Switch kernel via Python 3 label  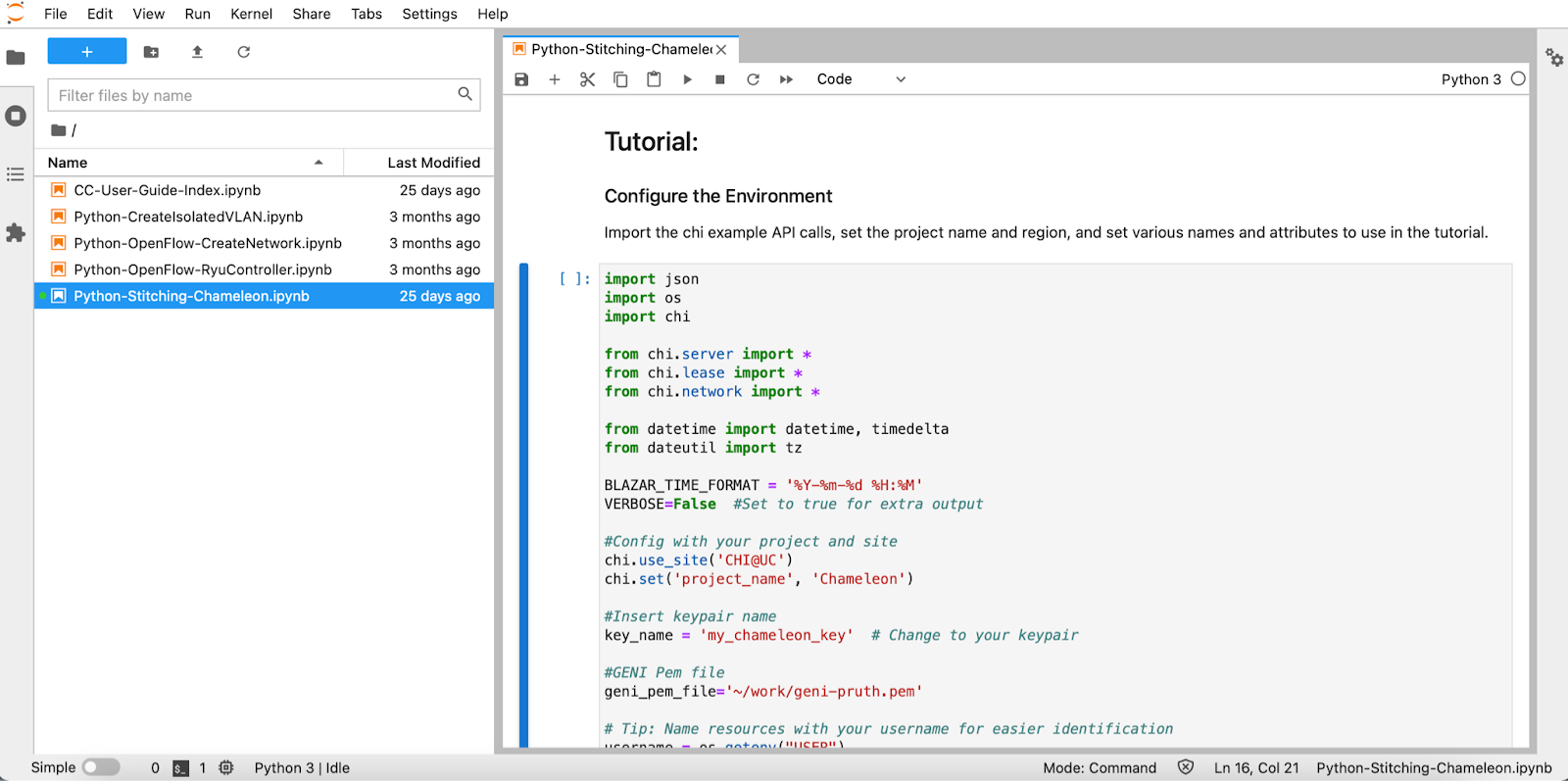[x=1470, y=79]
